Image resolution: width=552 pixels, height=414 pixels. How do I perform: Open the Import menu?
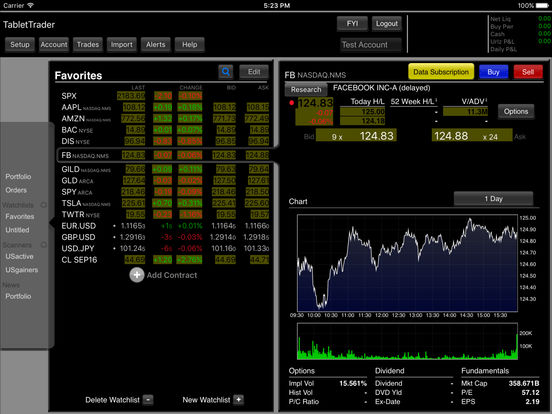pos(121,45)
